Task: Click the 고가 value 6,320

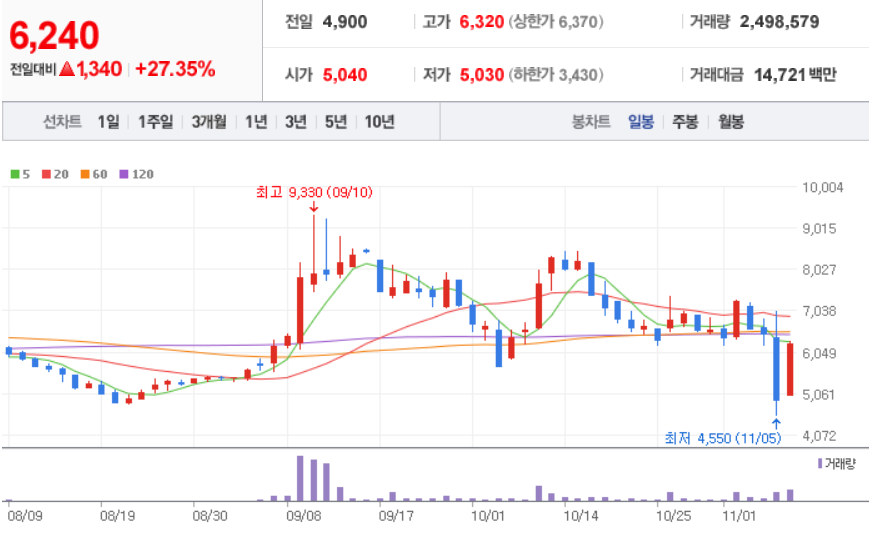Action: pyautogui.click(x=482, y=22)
